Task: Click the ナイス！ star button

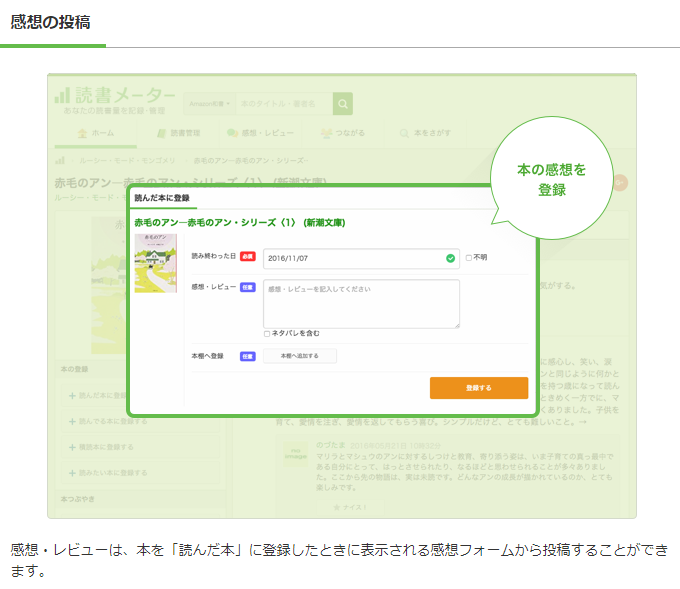Action: click(350, 507)
